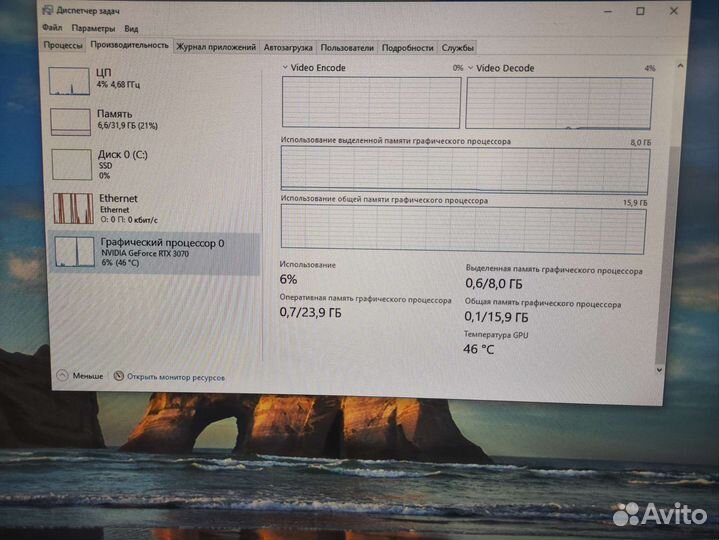Click the scrollbar down arrow
The height and width of the screenshot is (540, 719).
click(x=659, y=370)
